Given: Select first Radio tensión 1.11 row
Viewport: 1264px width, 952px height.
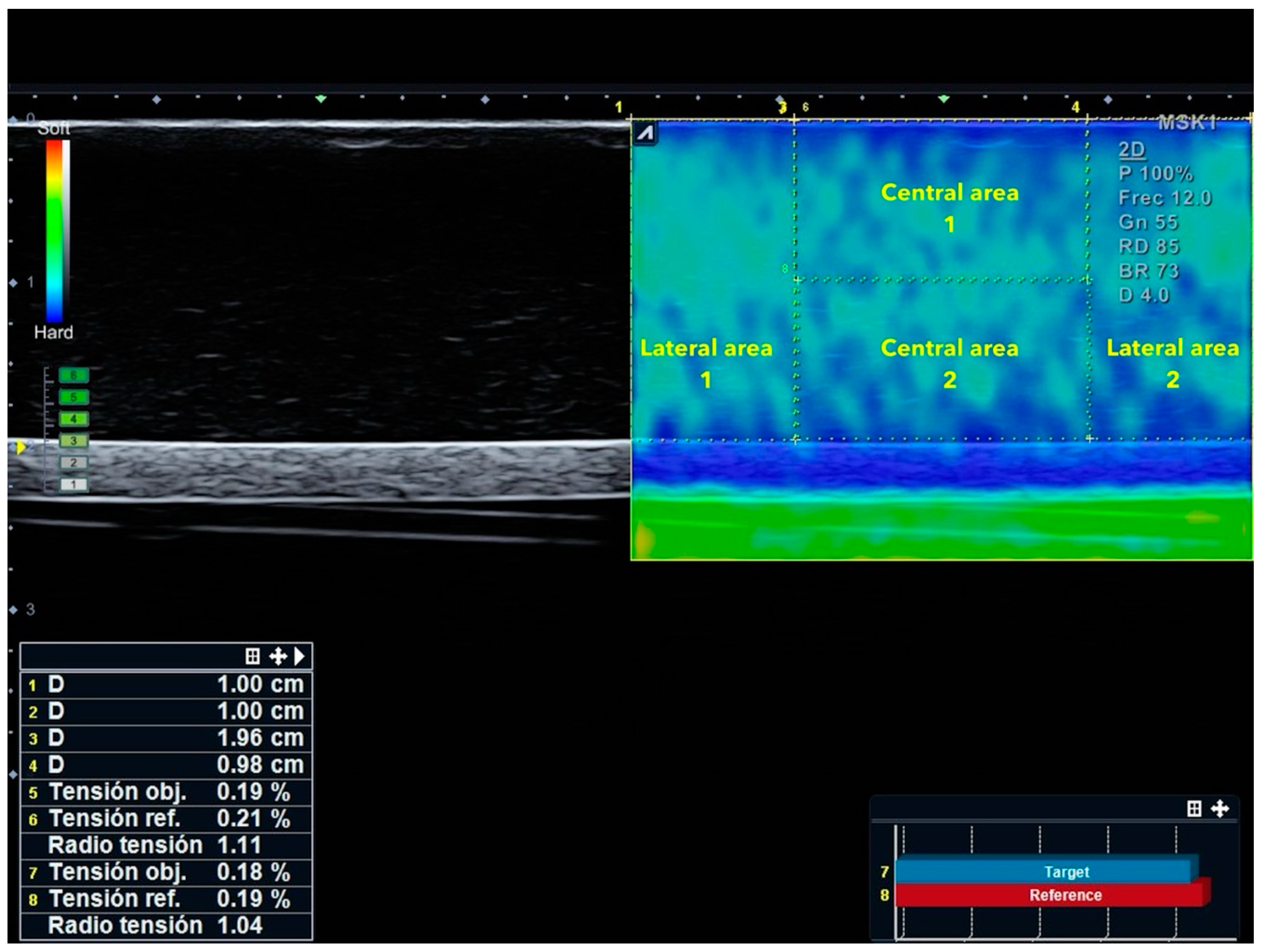Looking at the screenshot, I should [x=166, y=845].
